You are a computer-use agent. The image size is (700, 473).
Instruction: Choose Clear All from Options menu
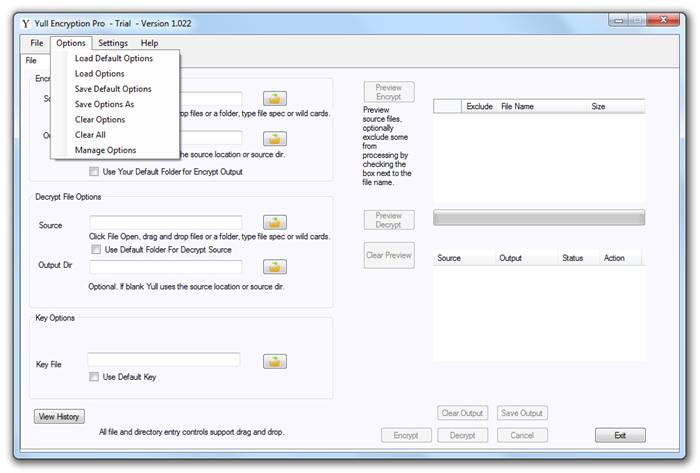coord(92,135)
